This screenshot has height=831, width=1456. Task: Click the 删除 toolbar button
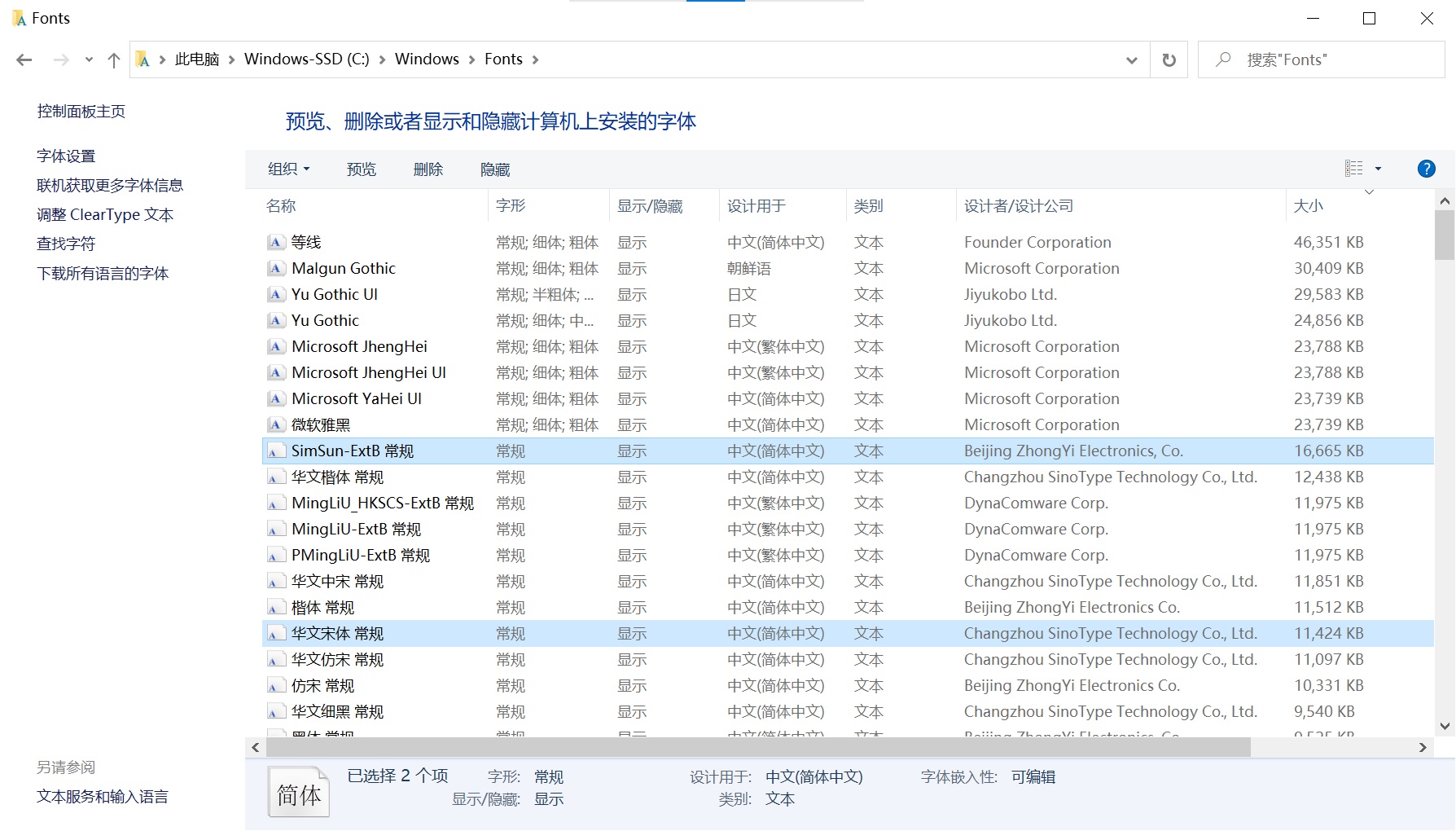[x=428, y=169]
